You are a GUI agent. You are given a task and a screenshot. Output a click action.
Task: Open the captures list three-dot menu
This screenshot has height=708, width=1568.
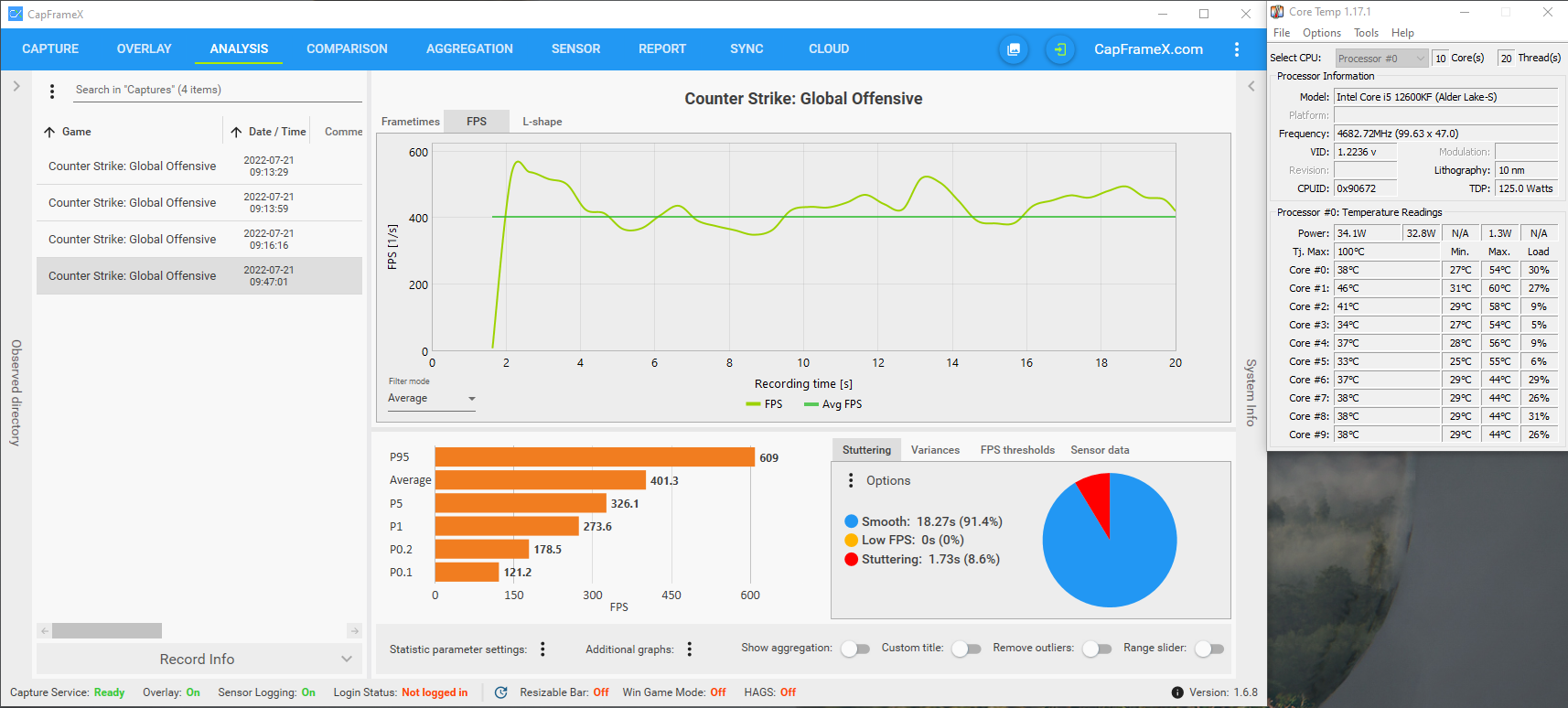coord(52,91)
